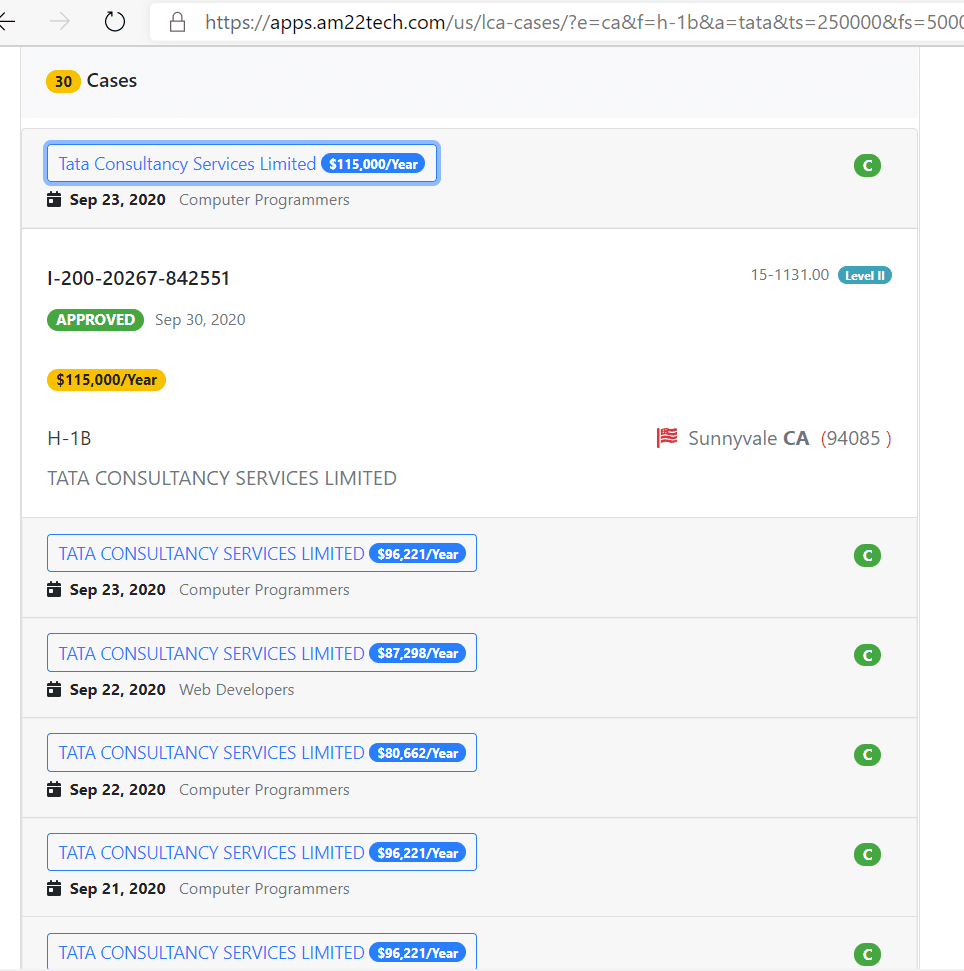Image resolution: width=964 pixels, height=971 pixels.
Task: Click the Level II wage badge
Action: [x=864, y=276]
